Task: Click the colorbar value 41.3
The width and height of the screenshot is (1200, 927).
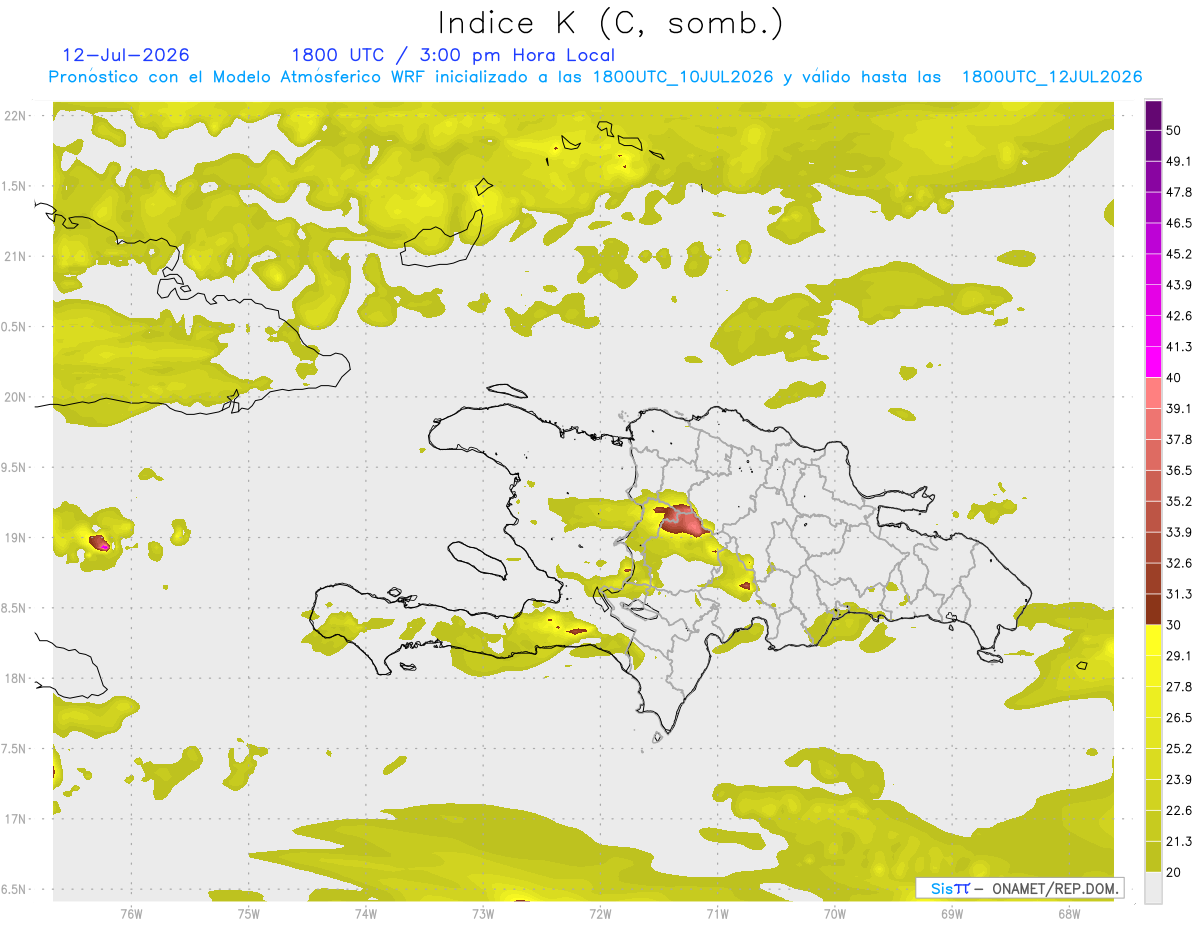Action: (1179, 347)
